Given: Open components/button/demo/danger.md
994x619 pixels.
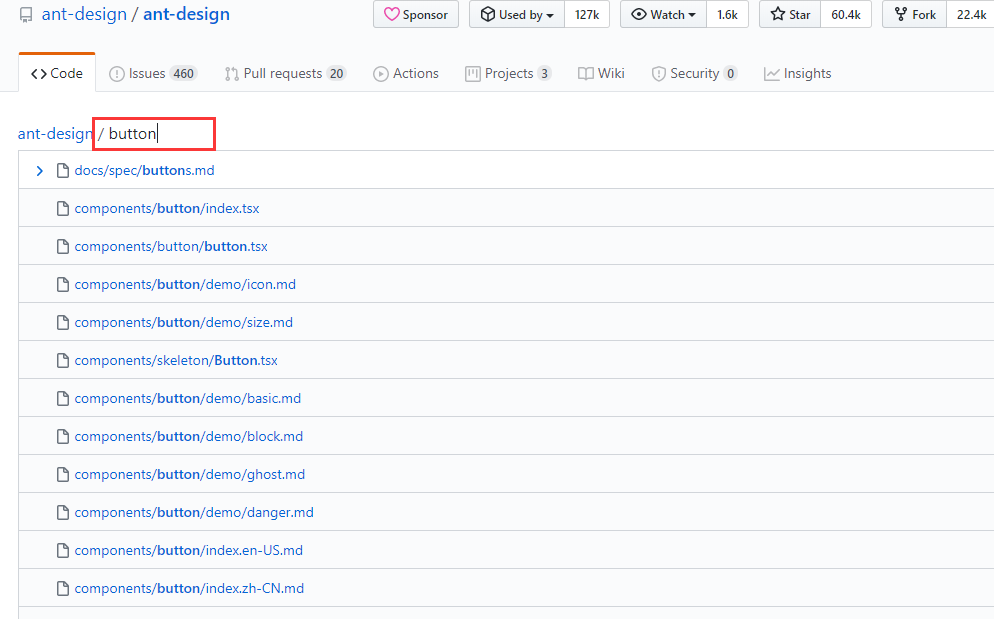Looking at the screenshot, I should pos(194,512).
